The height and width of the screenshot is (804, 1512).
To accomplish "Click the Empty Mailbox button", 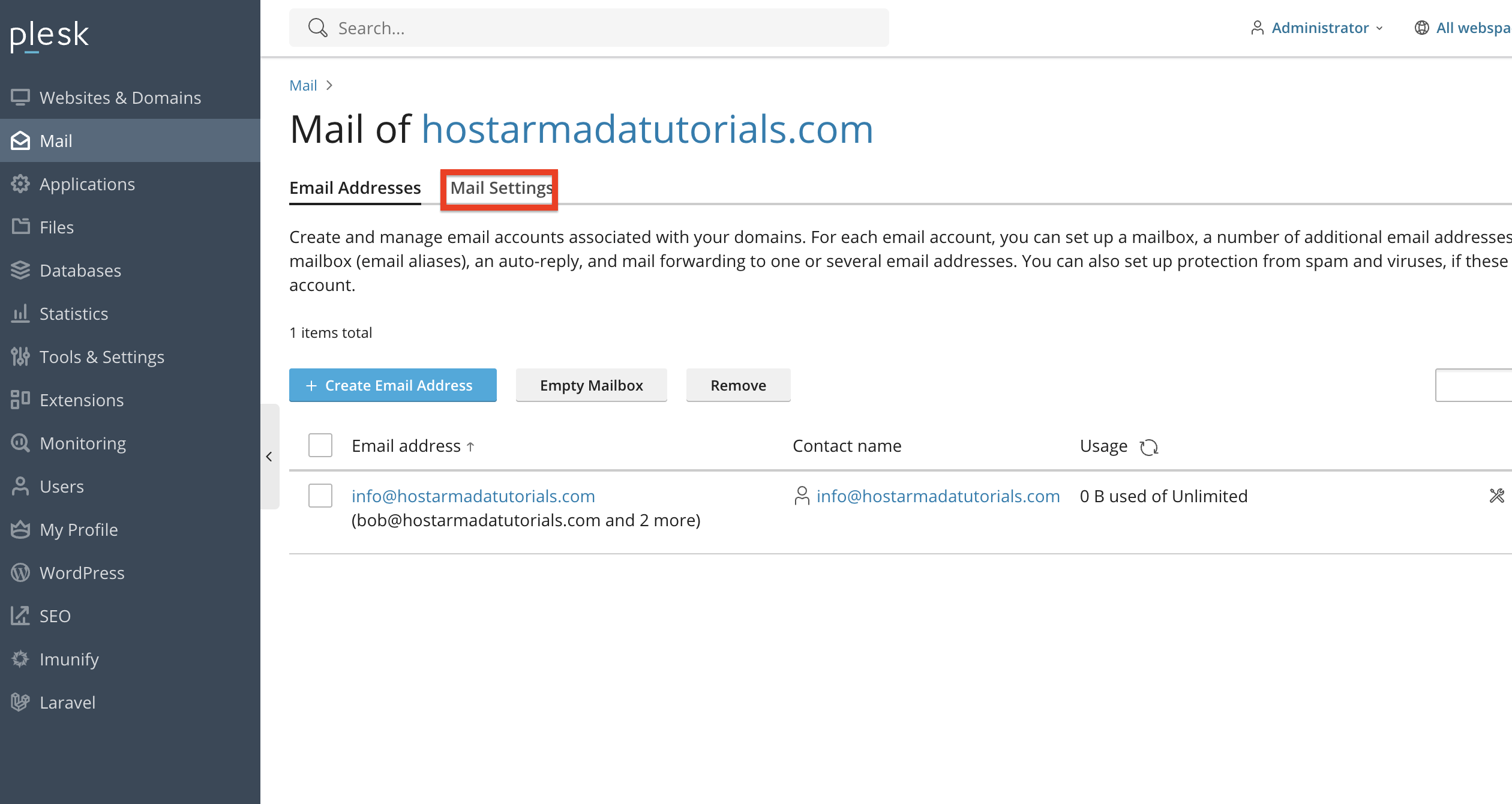I will point(592,385).
